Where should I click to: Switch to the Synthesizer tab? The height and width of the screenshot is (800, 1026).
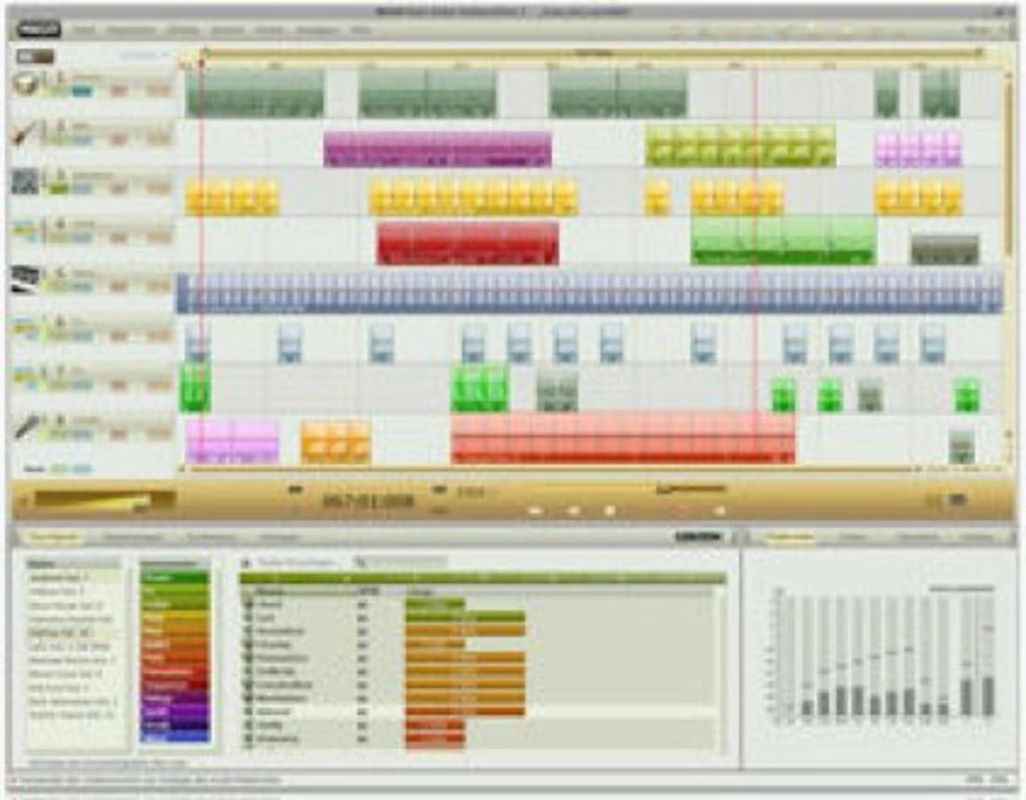[211, 538]
